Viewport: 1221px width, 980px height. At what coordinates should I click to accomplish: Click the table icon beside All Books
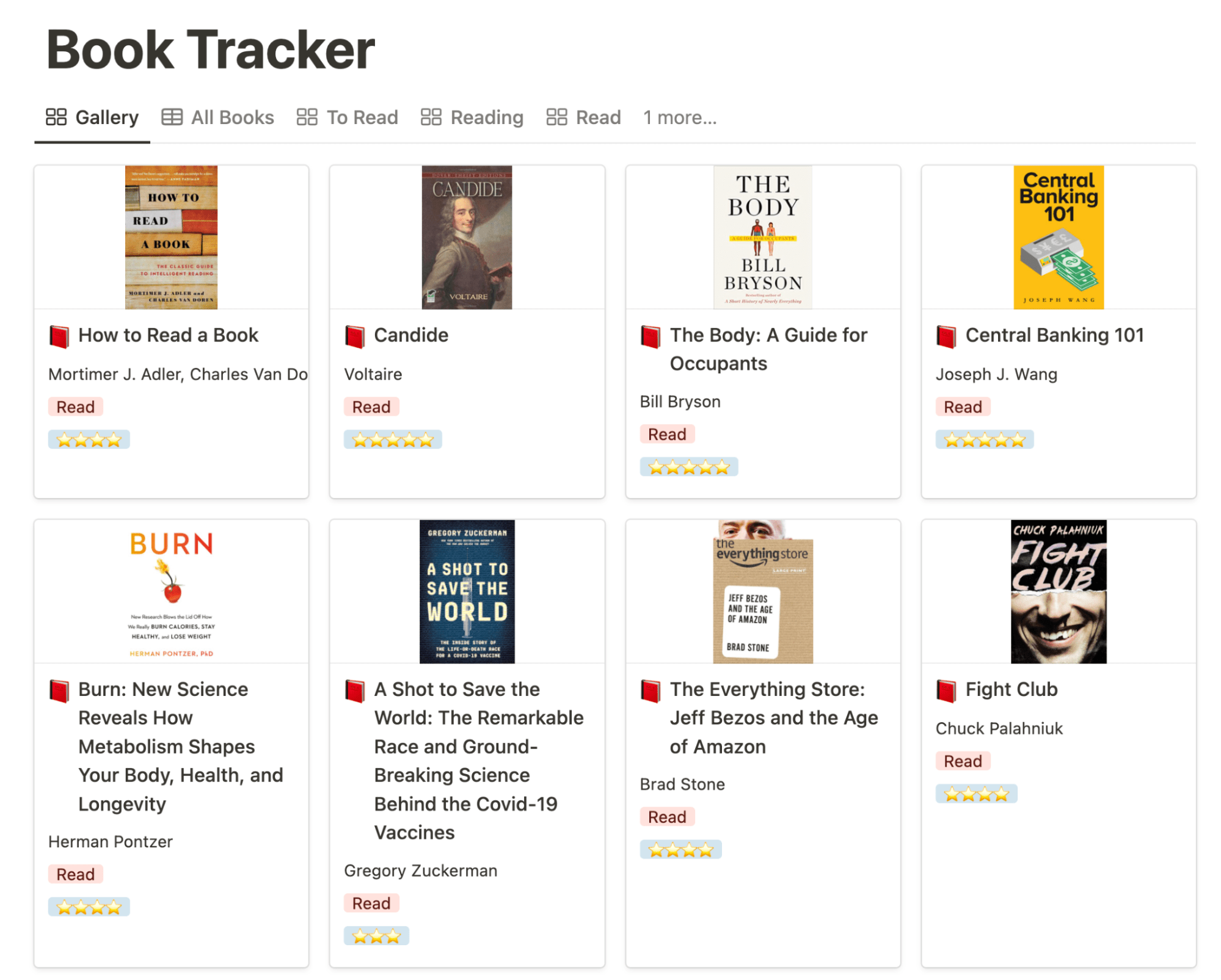[x=172, y=117]
